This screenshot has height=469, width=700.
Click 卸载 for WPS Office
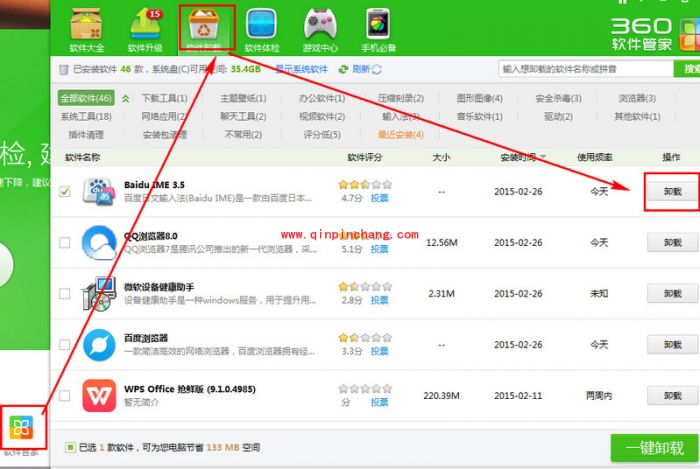pos(672,395)
